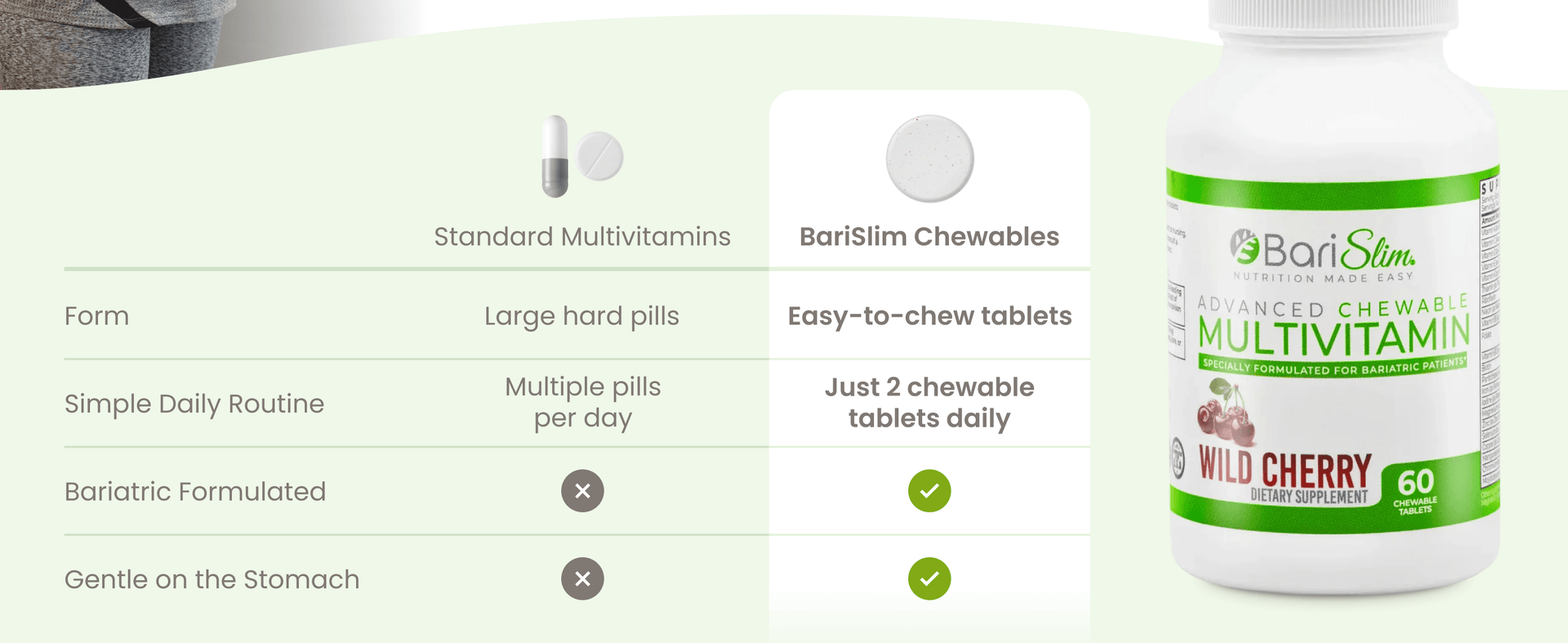Click the Just 2 chewable tablets daily text
Screen dimensions: 1568x643
(929, 403)
